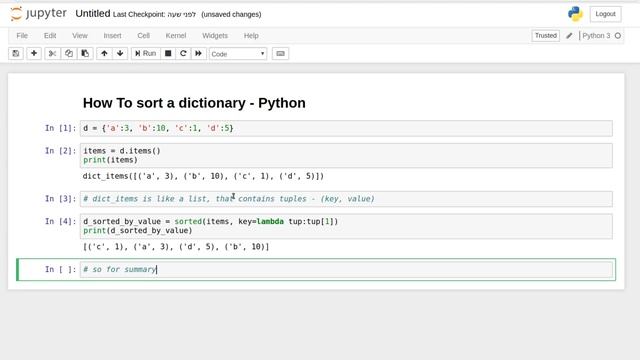The height and width of the screenshot is (360, 640).
Task: Click the In [2]: prompt label
Action: click(60, 151)
